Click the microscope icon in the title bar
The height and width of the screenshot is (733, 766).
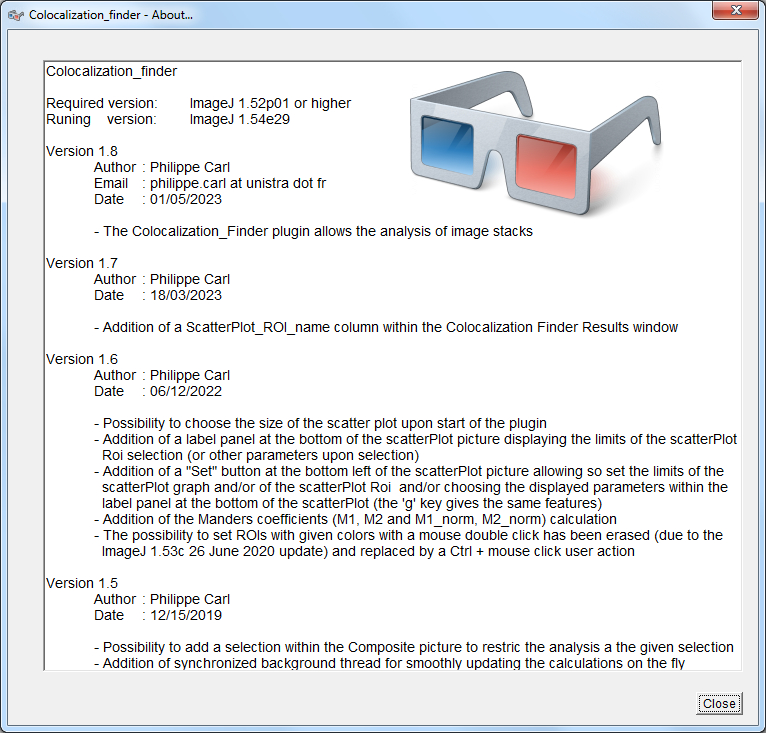coord(15,15)
